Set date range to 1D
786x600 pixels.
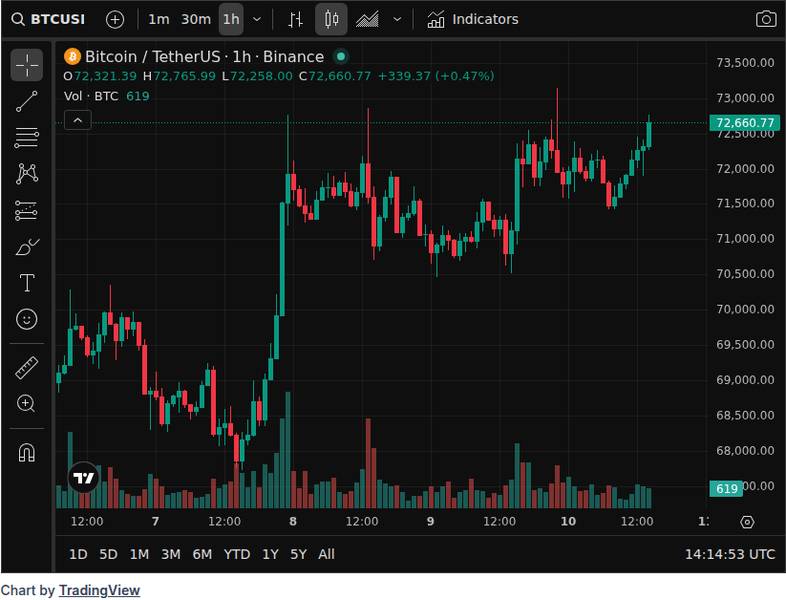pyautogui.click(x=78, y=554)
